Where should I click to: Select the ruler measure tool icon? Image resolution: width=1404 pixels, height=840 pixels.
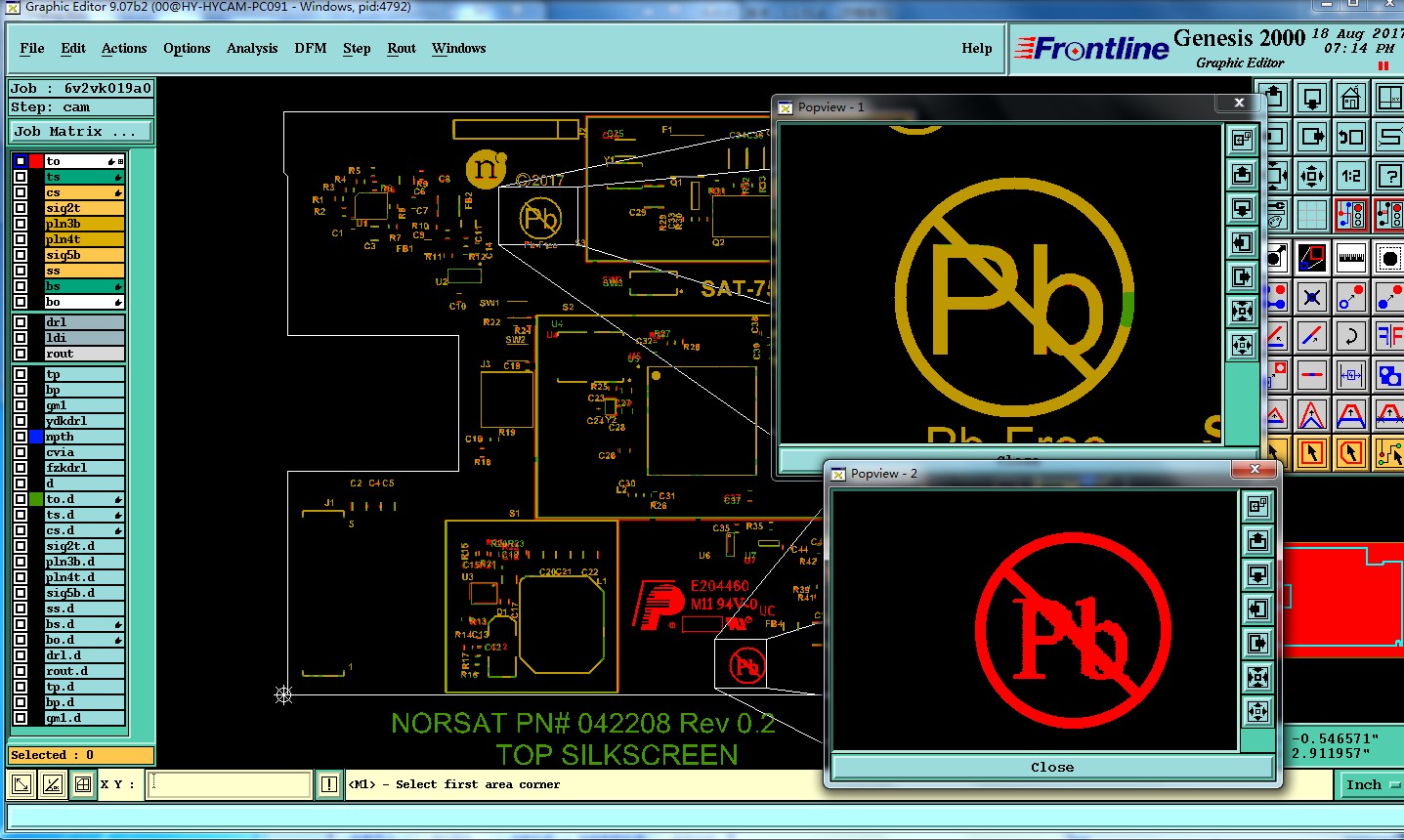click(x=1350, y=259)
